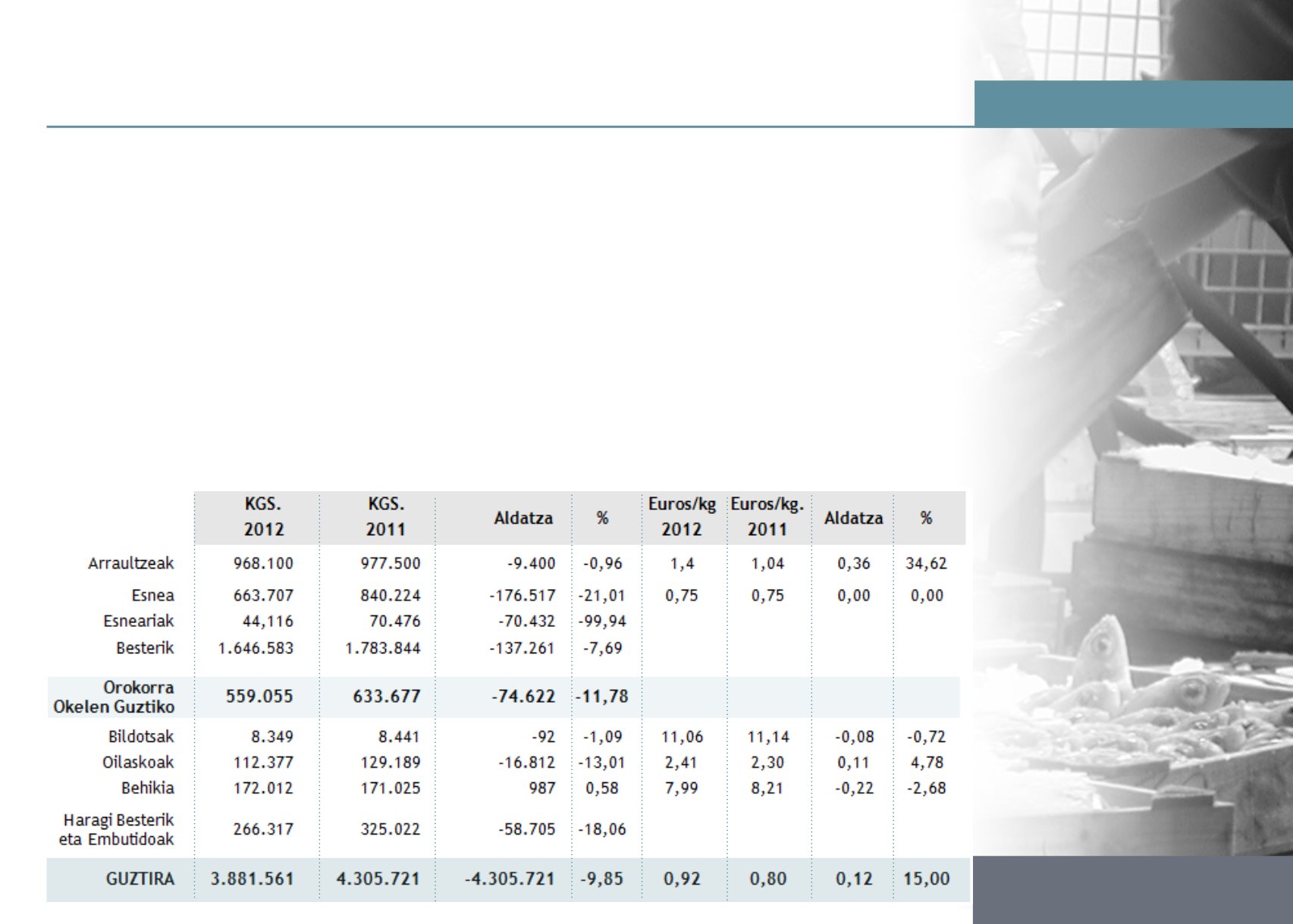Click the GUZTIRA total row label
The width and height of the screenshot is (1293, 924).
click(140, 879)
